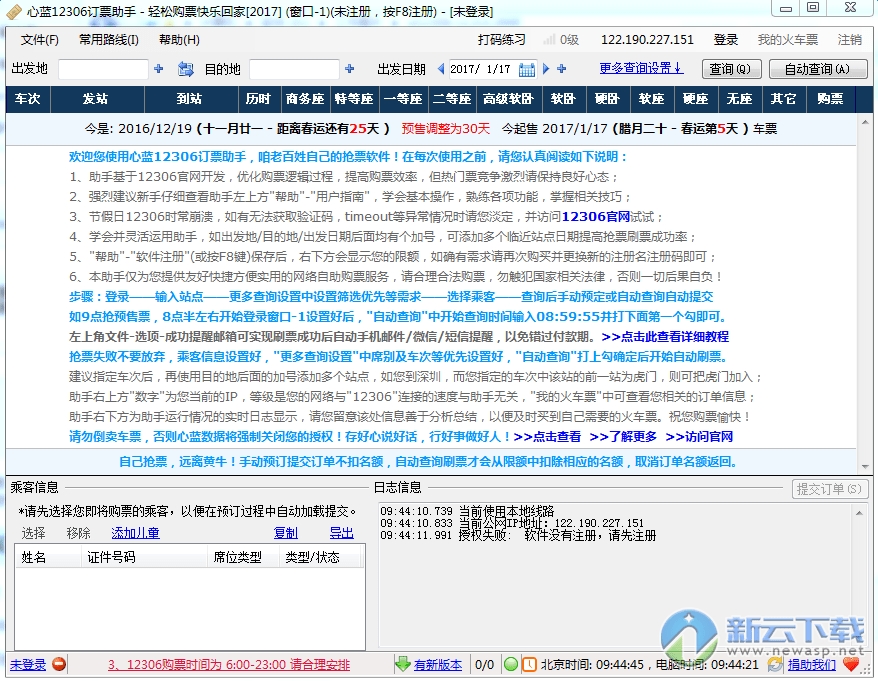The width and height of the screenshot is (878, 681).
Task: Click the 0/0 counter in status bar
Action: coord(484,665)
